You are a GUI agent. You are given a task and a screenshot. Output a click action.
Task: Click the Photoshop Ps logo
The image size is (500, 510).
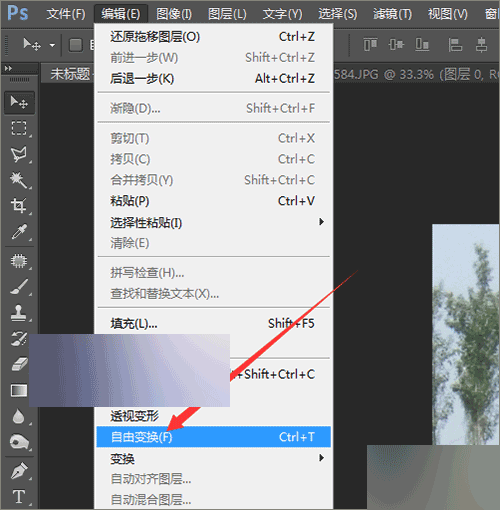click(18, 13)
